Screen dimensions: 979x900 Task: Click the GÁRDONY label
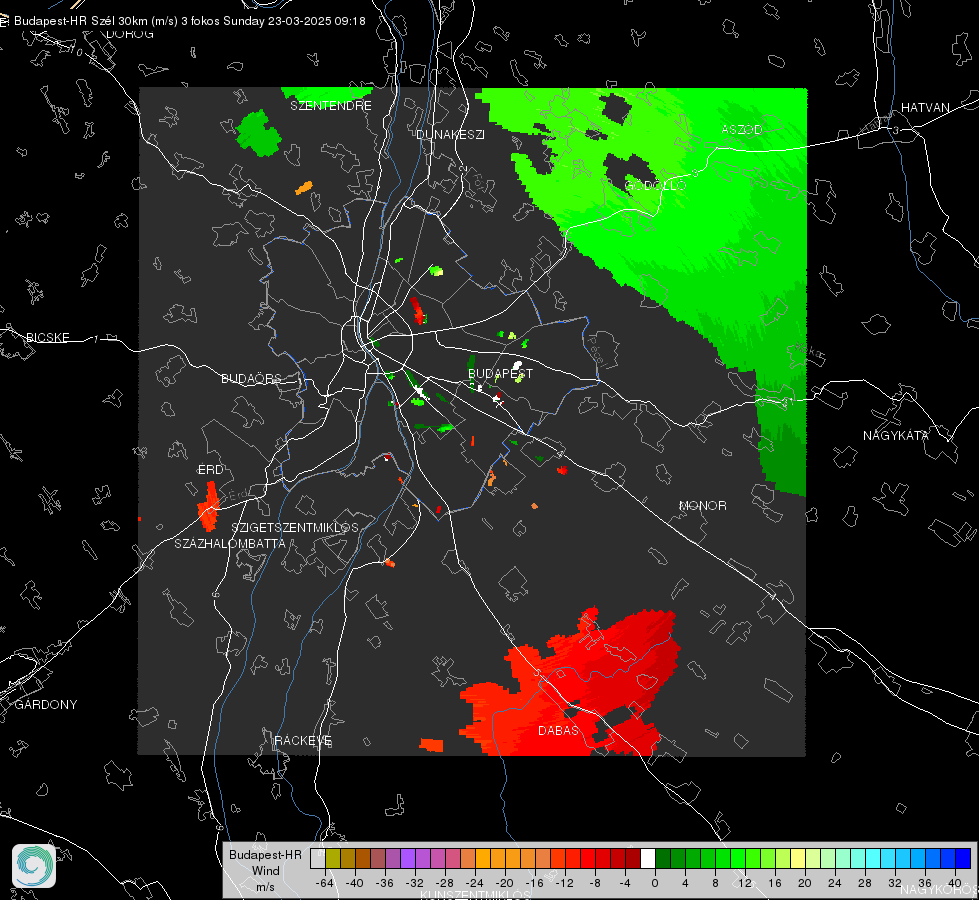pyautogui.click(x=46, y=705)
